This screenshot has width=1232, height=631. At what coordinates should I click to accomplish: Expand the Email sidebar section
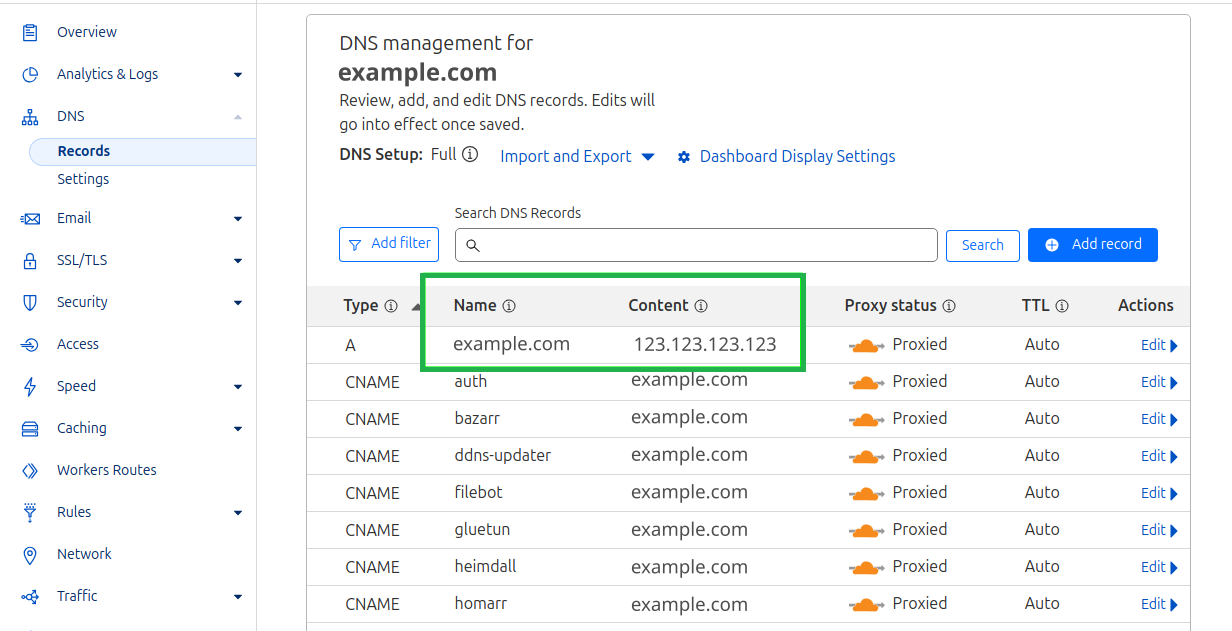click(x=237, y=219)
